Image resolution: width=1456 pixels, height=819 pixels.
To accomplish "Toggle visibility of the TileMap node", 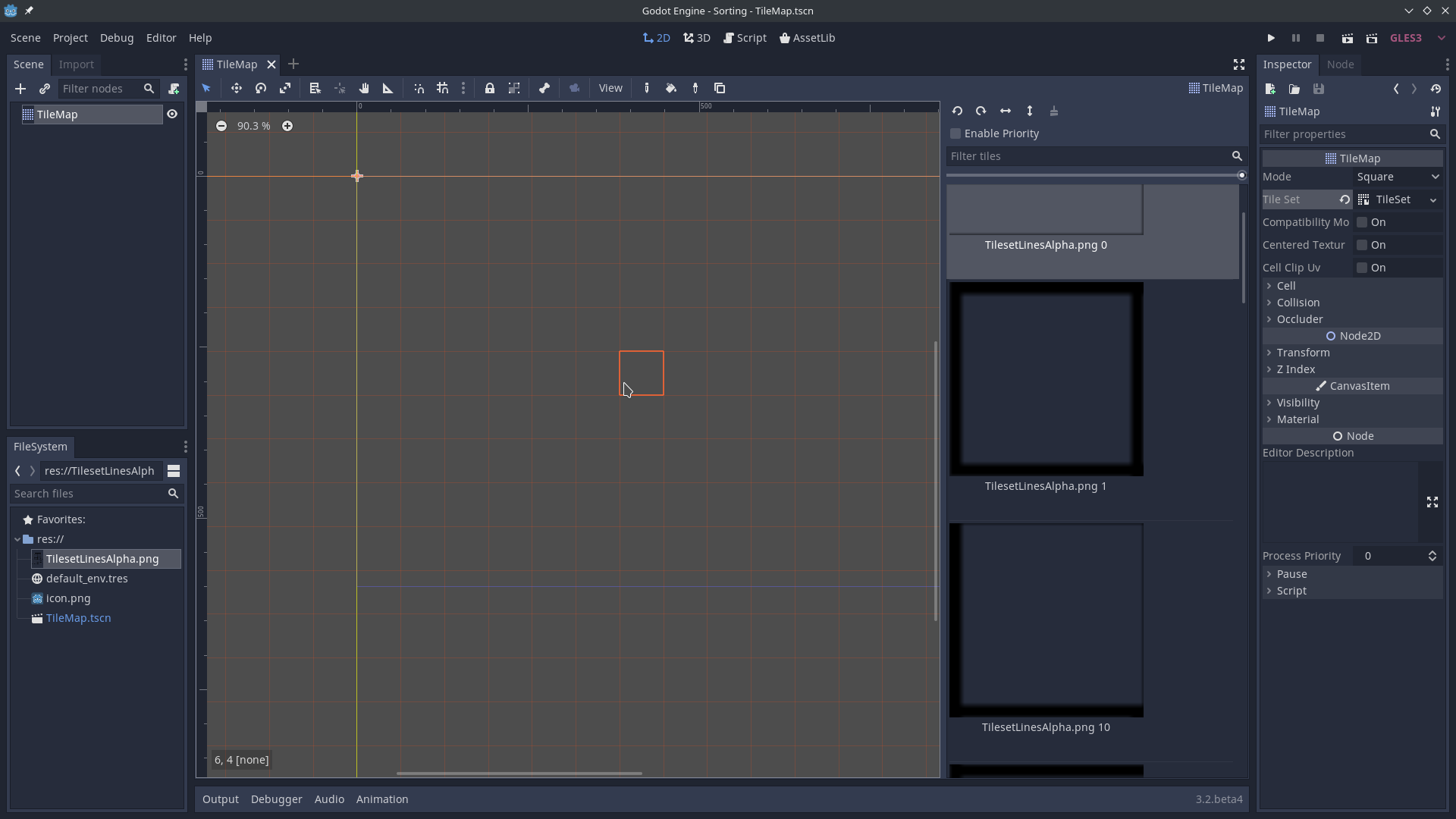I will (x=172, y=115).
